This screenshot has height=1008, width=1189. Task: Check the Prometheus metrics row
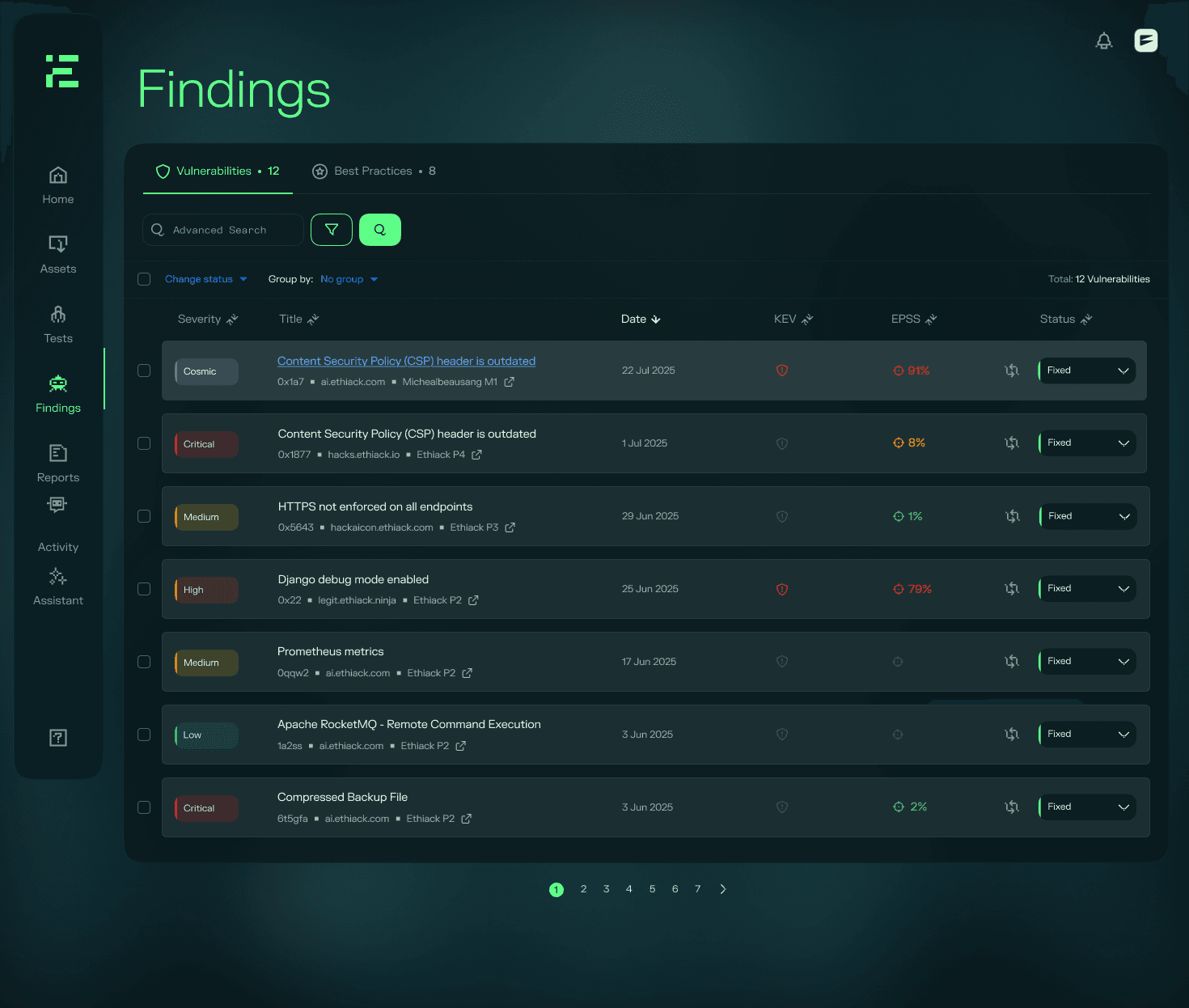144,662
